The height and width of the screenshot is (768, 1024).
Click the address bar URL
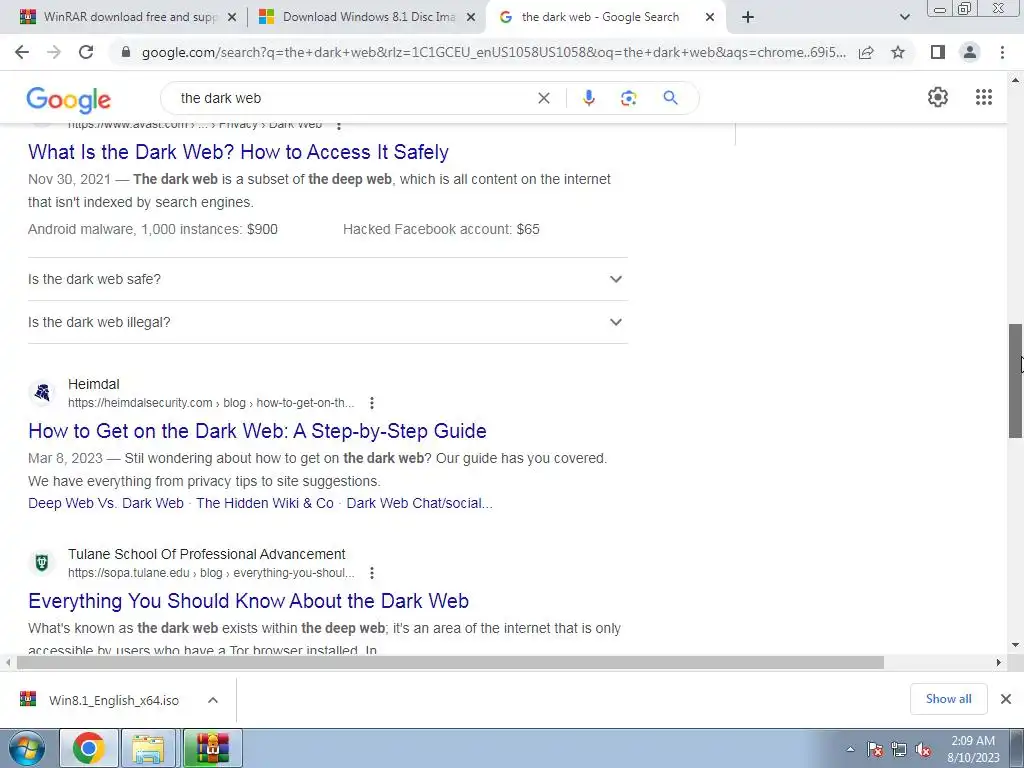pos(493,52)
